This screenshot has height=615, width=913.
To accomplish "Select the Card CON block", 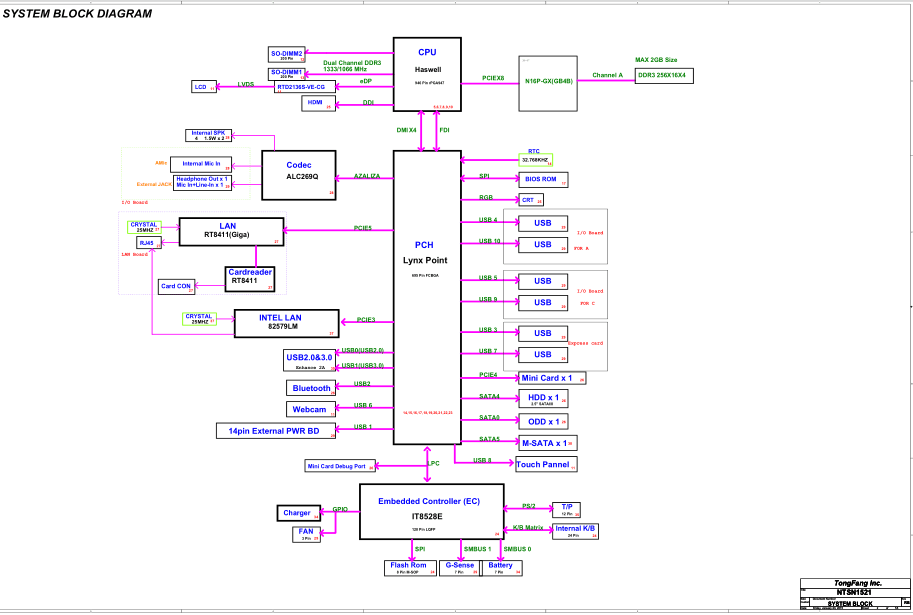I will point(176,287).
